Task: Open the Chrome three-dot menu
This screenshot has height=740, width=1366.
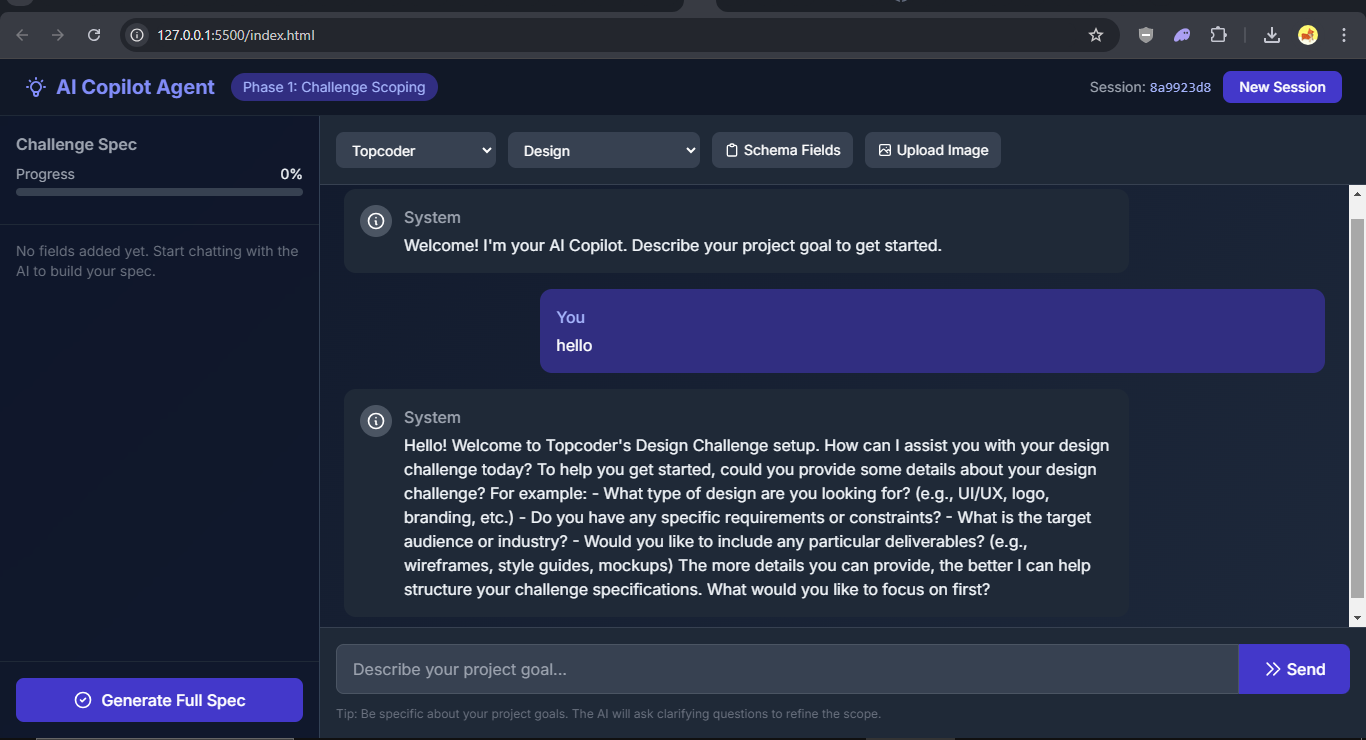Action: coord(1344,34)
